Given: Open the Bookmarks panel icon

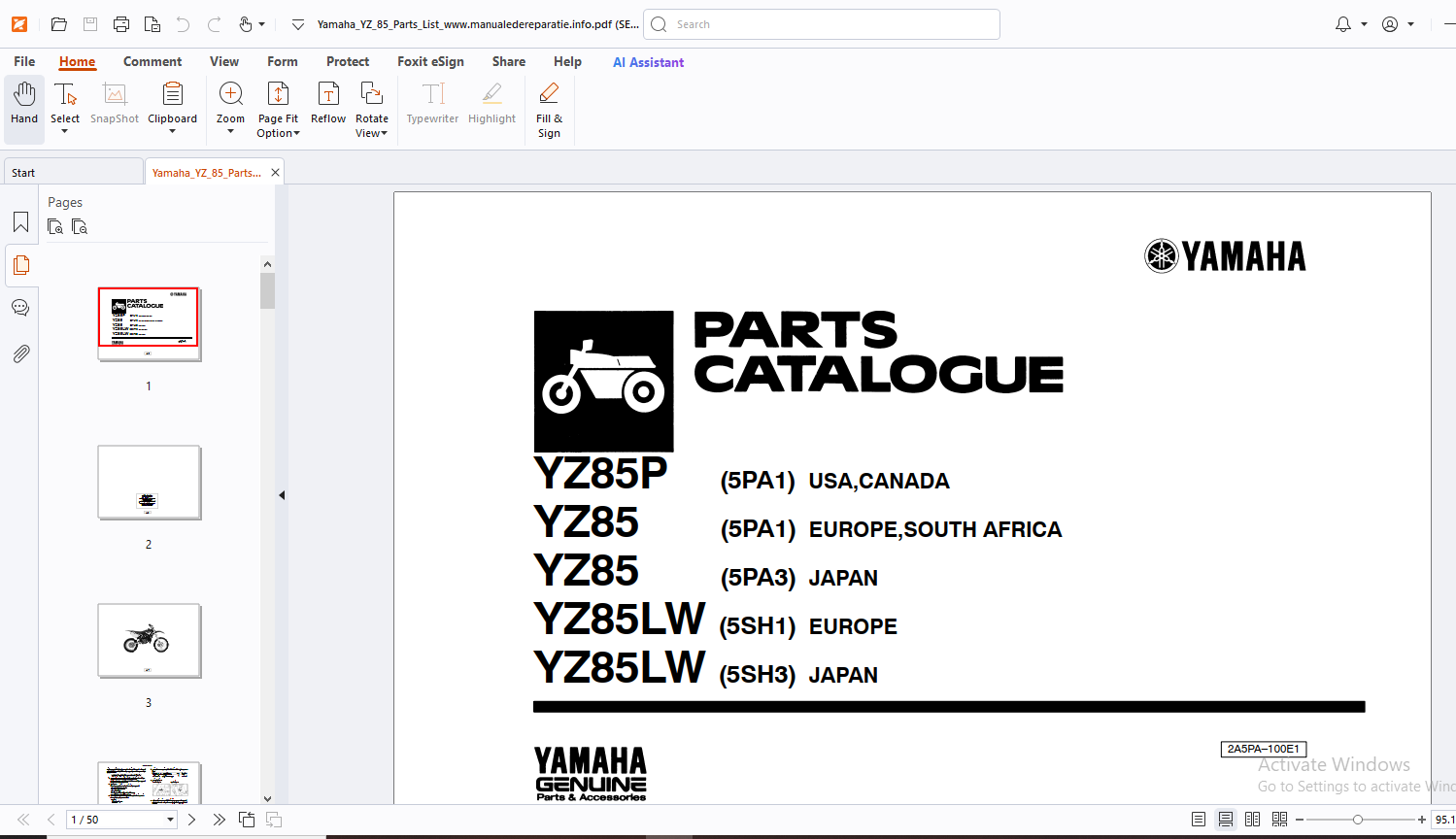Looking at the screenshot, I should pyautogui.click(x=20, y=222).
